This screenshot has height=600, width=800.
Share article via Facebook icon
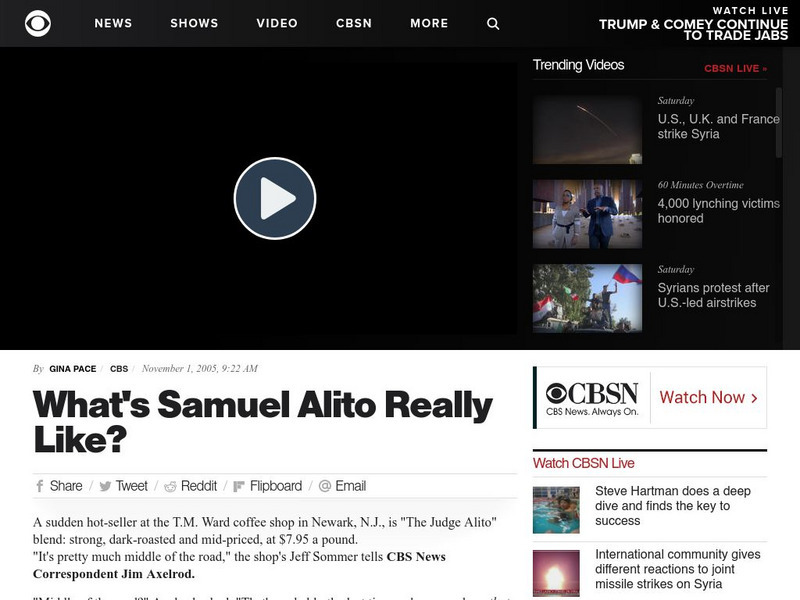tap(39, 486)
